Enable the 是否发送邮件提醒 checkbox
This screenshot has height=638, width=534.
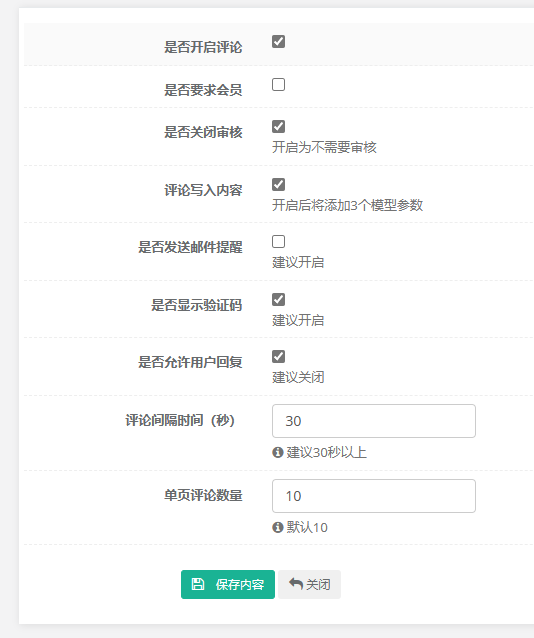click(278, 241)
